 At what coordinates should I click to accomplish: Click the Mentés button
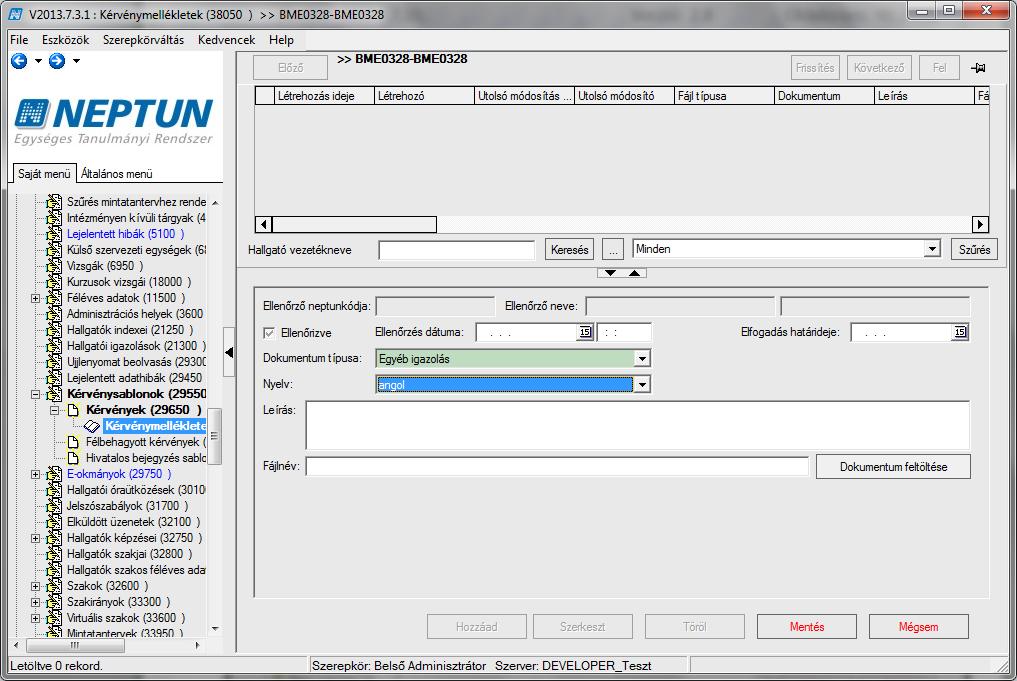(x=807, y=627)
